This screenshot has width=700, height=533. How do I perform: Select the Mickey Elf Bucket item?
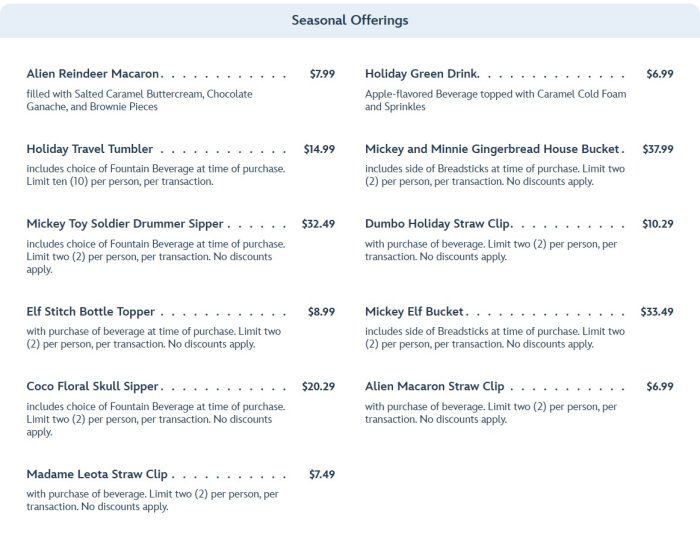click(414, 312)
